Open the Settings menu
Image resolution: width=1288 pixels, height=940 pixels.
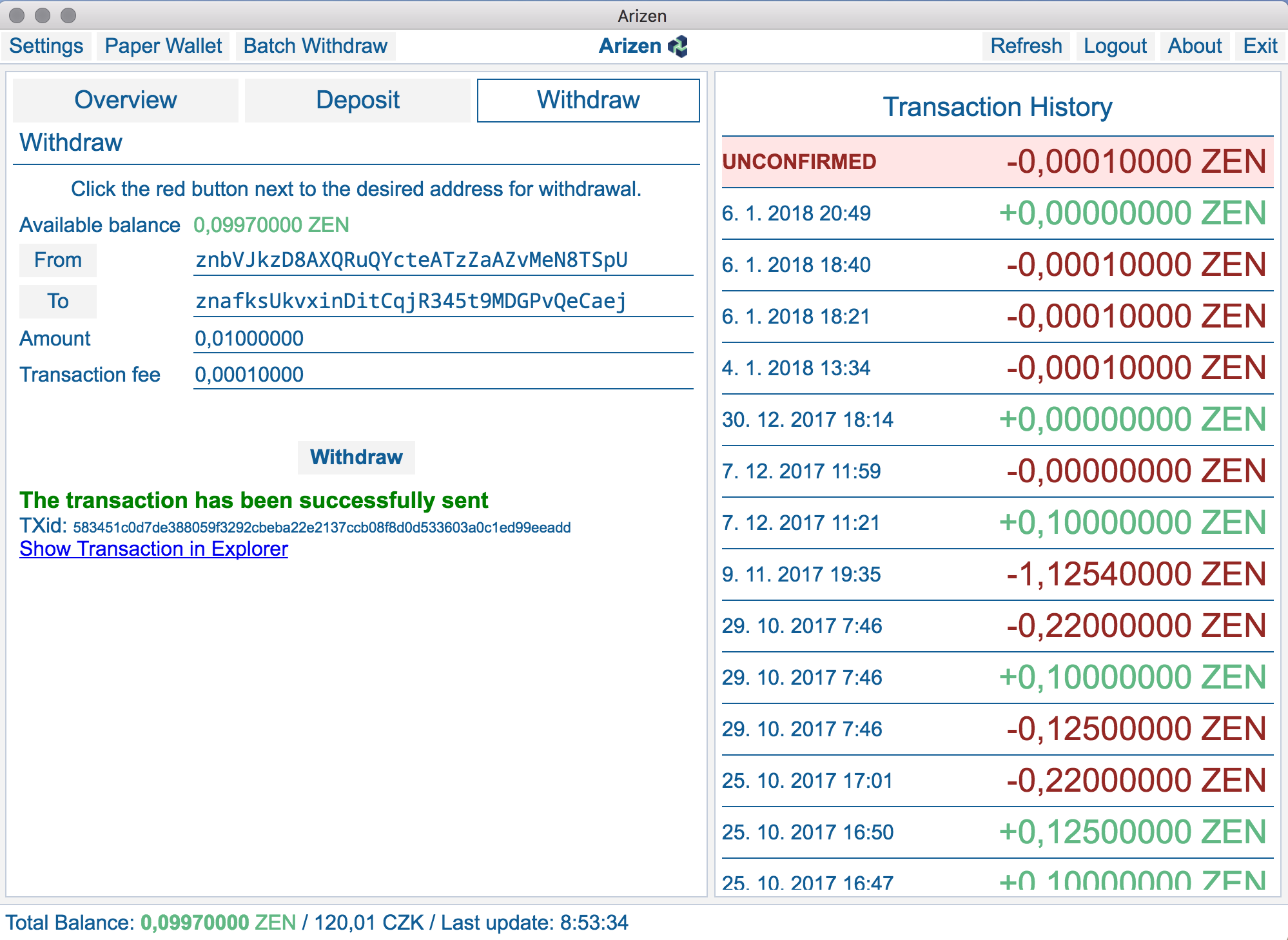point(46,46)
